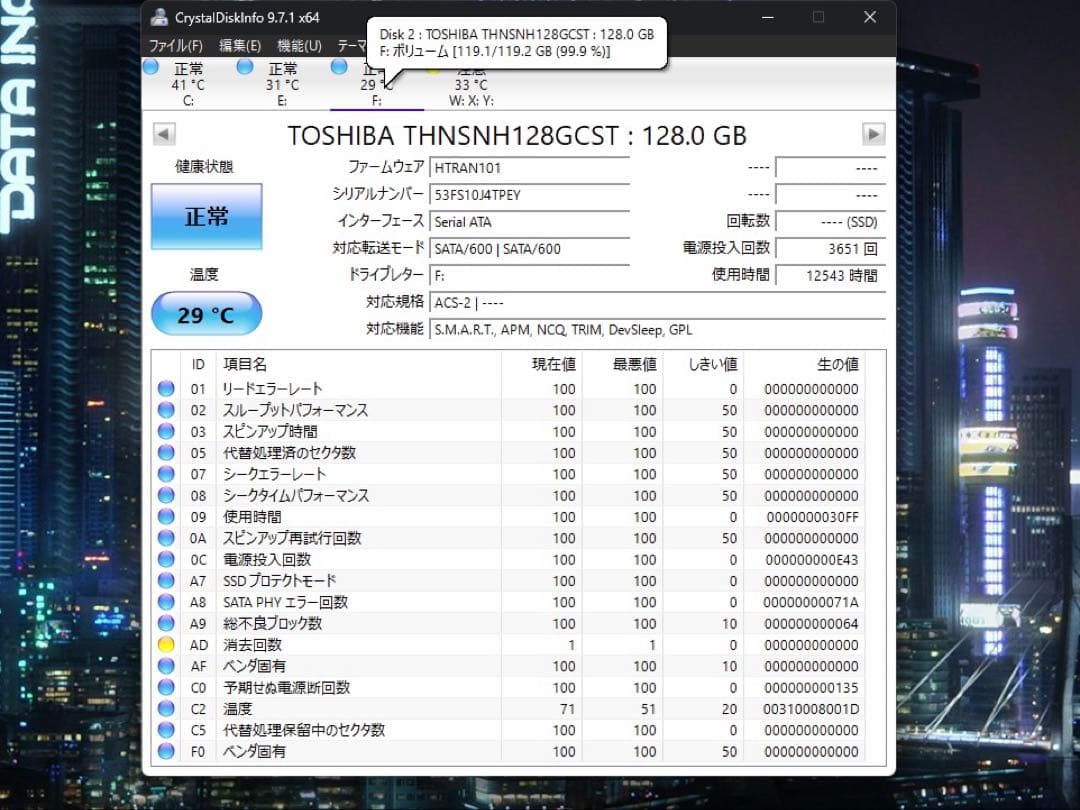This screenshot has height=810, width=1080.
Task: Click the yellow warning status icon for W: X: Y:
Action: point(433,71)
